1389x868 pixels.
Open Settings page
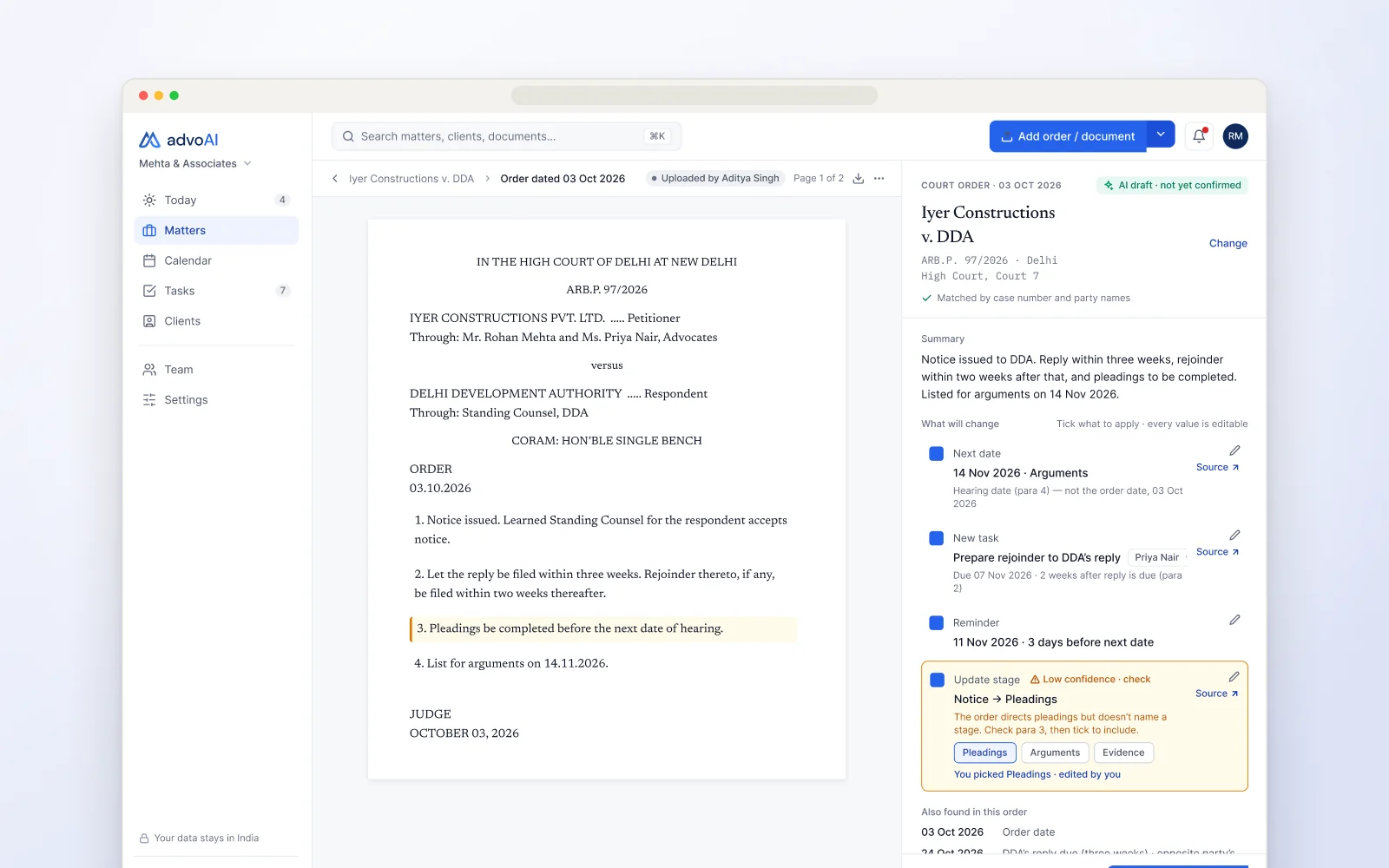click(217, 400)
